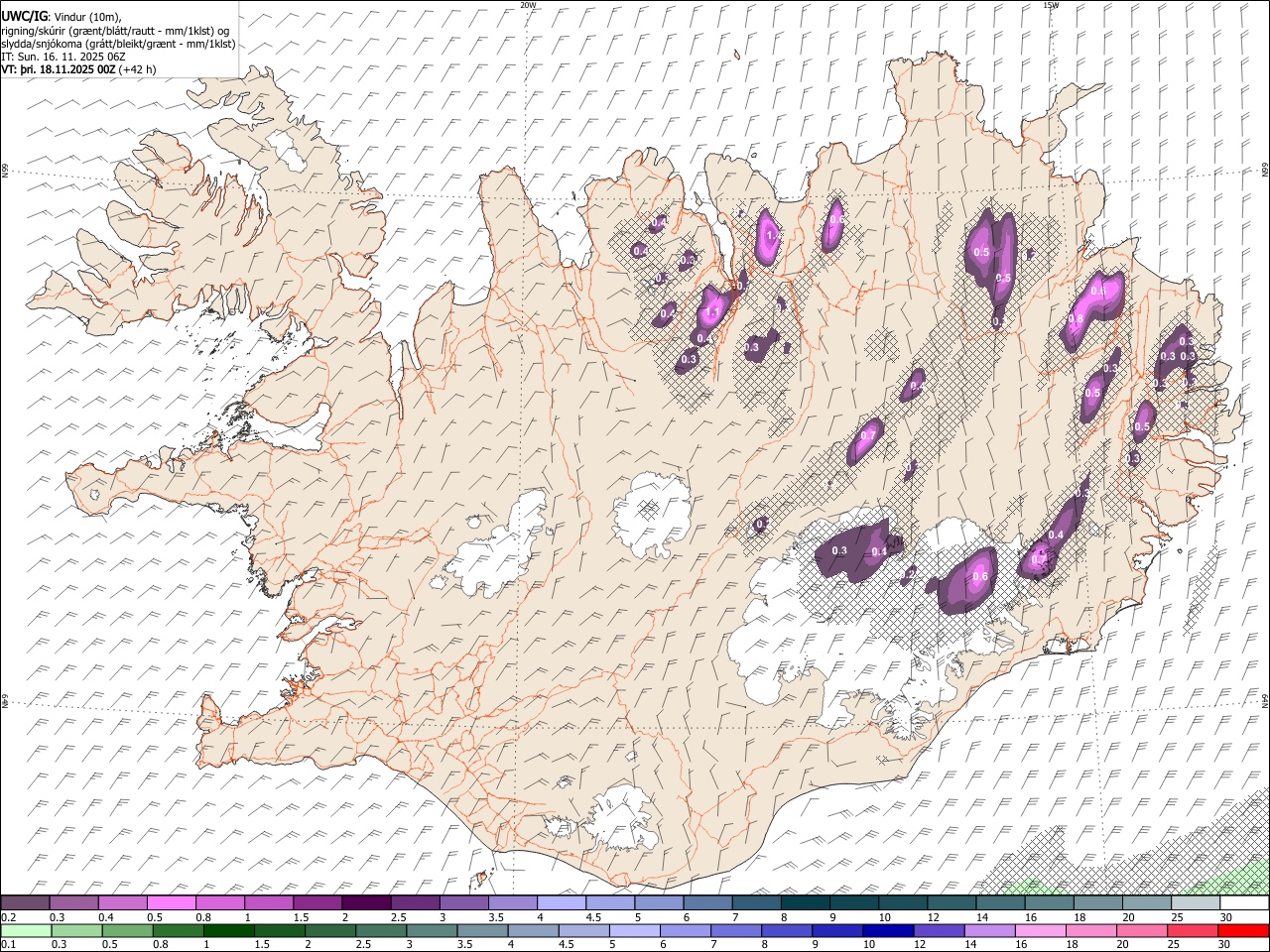Select the dusky mauve swatch between 0.2 and 0.3
1270x952 pixels.
[26, 902]
